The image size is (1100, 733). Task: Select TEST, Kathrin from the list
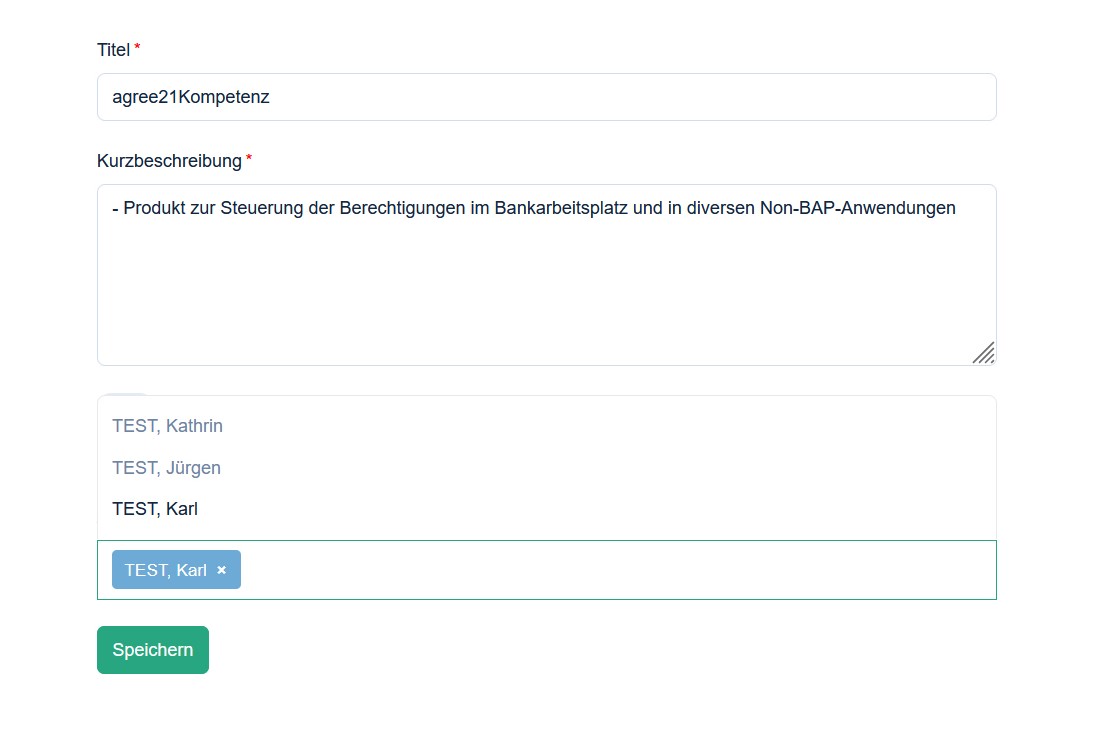pyautogui.click(x=546, y=426)
